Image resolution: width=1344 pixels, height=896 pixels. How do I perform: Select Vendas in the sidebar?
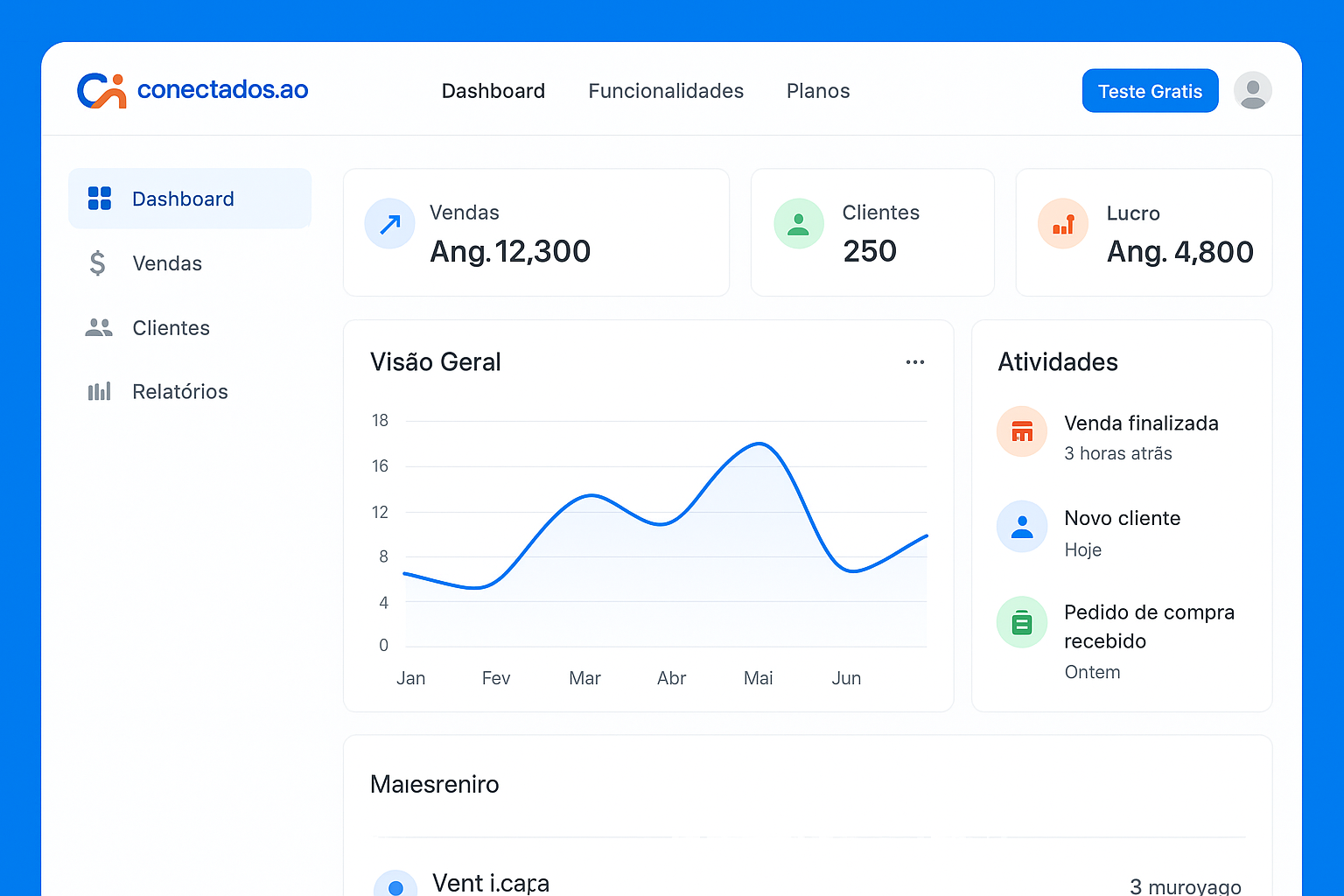point(190,263)
